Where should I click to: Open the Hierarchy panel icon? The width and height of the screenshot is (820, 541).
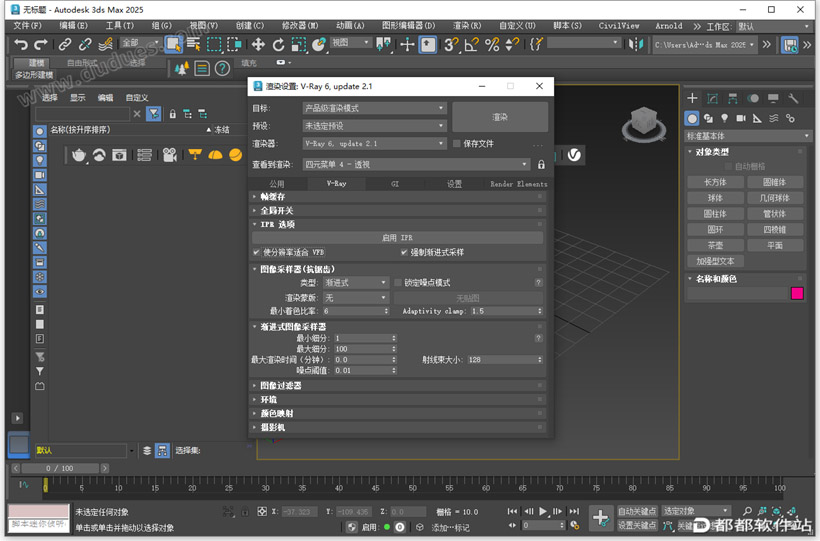(733, 98)
